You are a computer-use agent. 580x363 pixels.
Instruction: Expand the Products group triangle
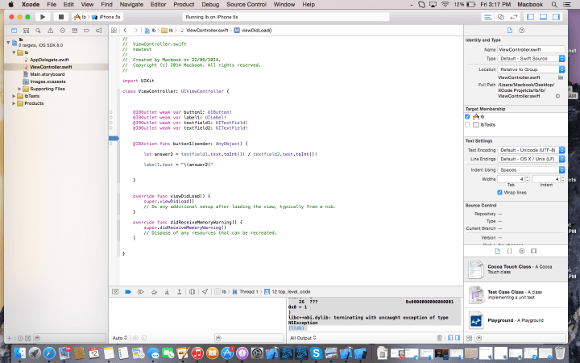[14, 103]
